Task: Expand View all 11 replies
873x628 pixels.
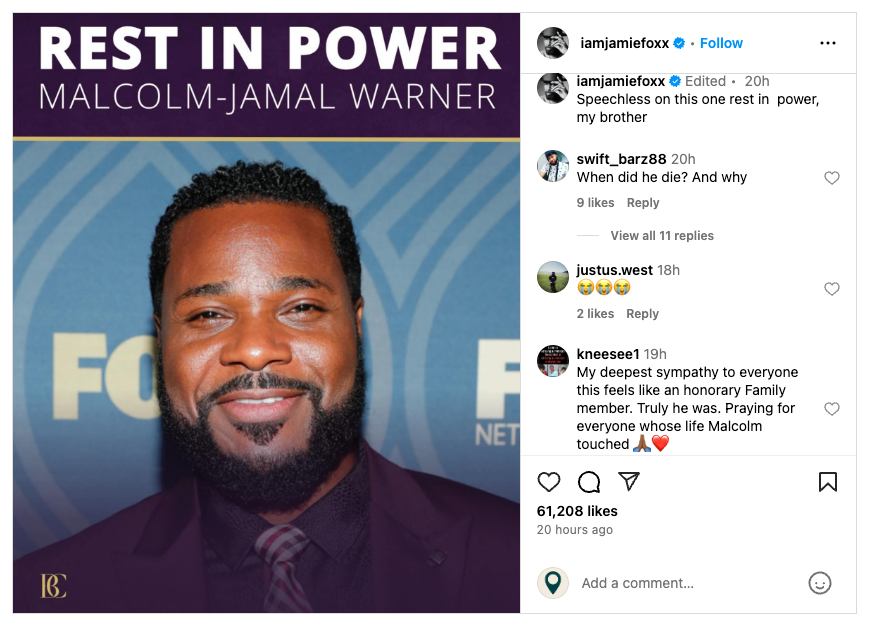Action: point(662,236)
